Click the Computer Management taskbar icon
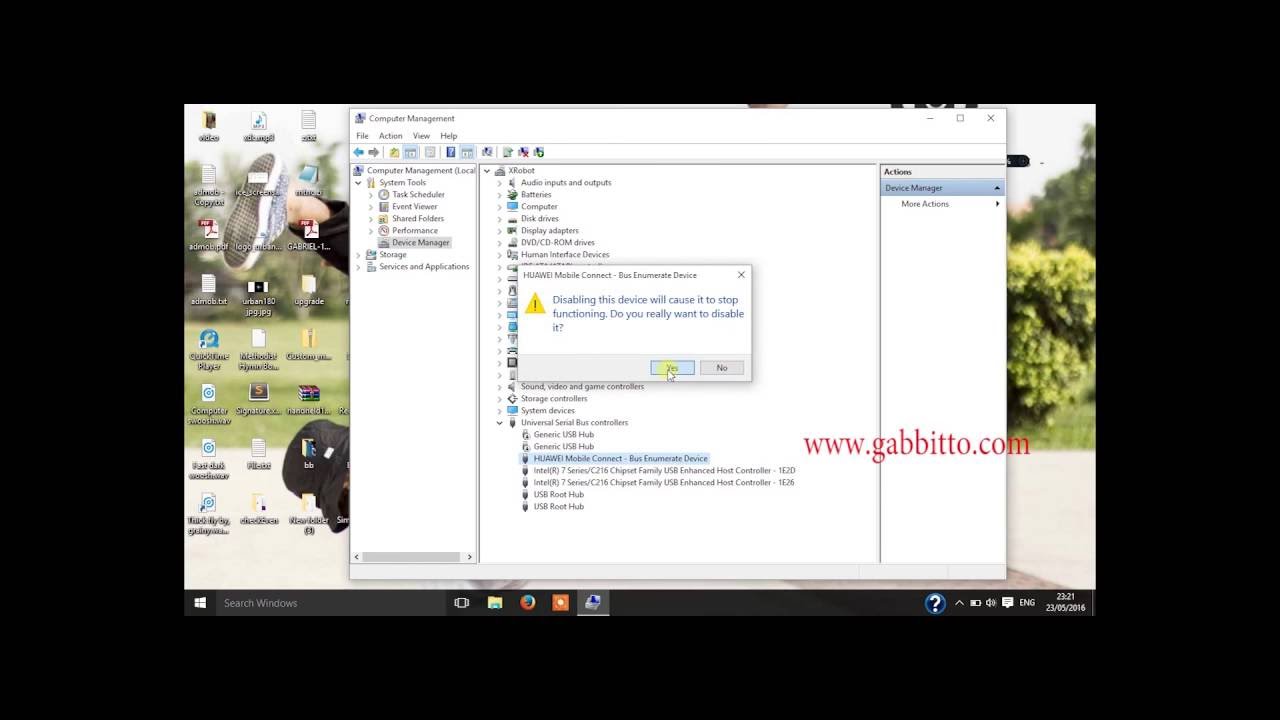The width and height of the screenshot is (1280, 720). coord(593,603)
